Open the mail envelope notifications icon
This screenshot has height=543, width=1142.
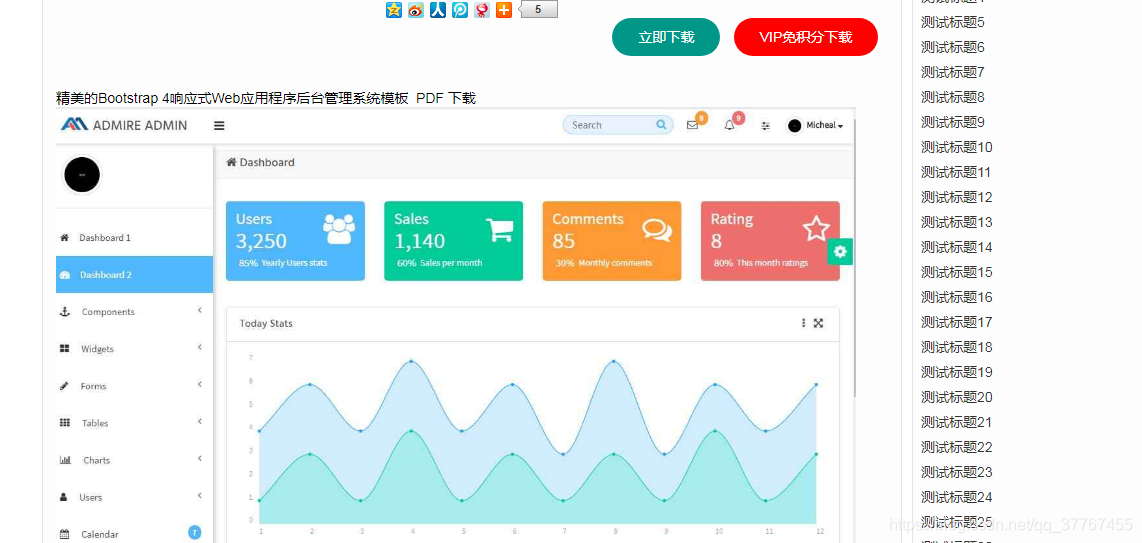(692, 125)
